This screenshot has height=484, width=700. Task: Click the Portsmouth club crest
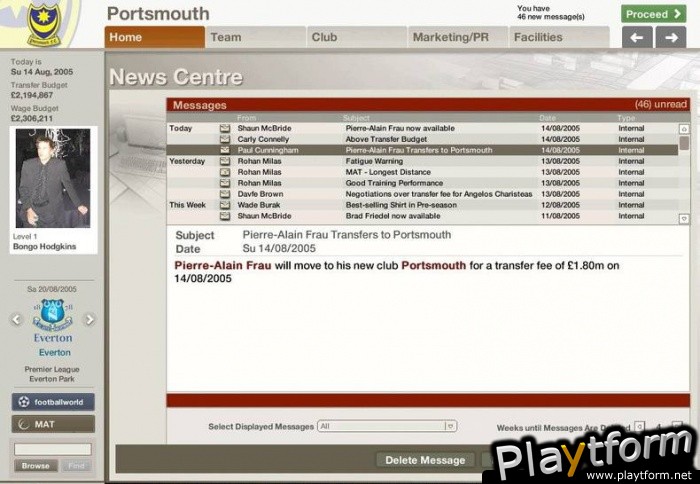pos(44,23)
